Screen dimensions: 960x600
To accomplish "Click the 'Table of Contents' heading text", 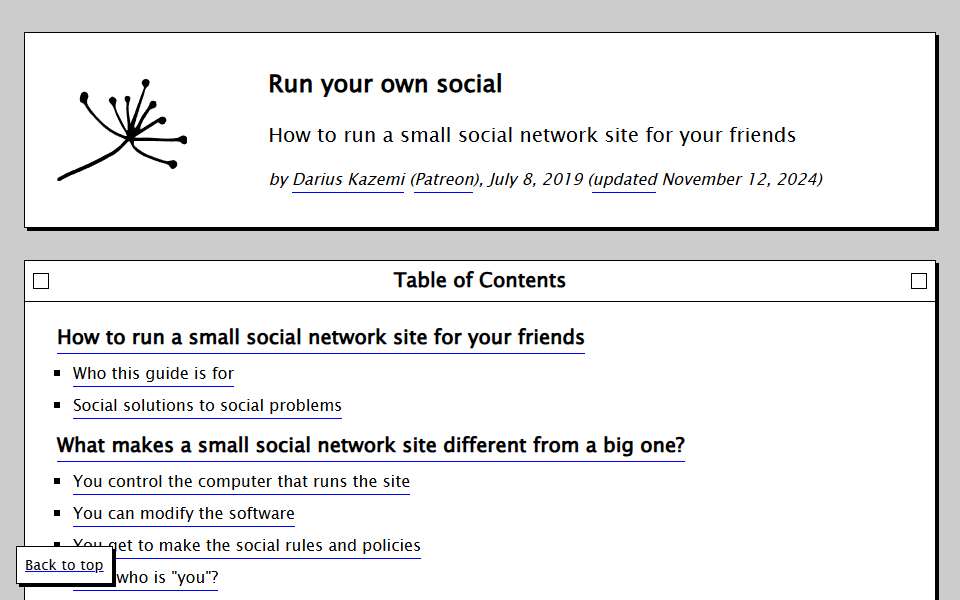I will [479, 280].
